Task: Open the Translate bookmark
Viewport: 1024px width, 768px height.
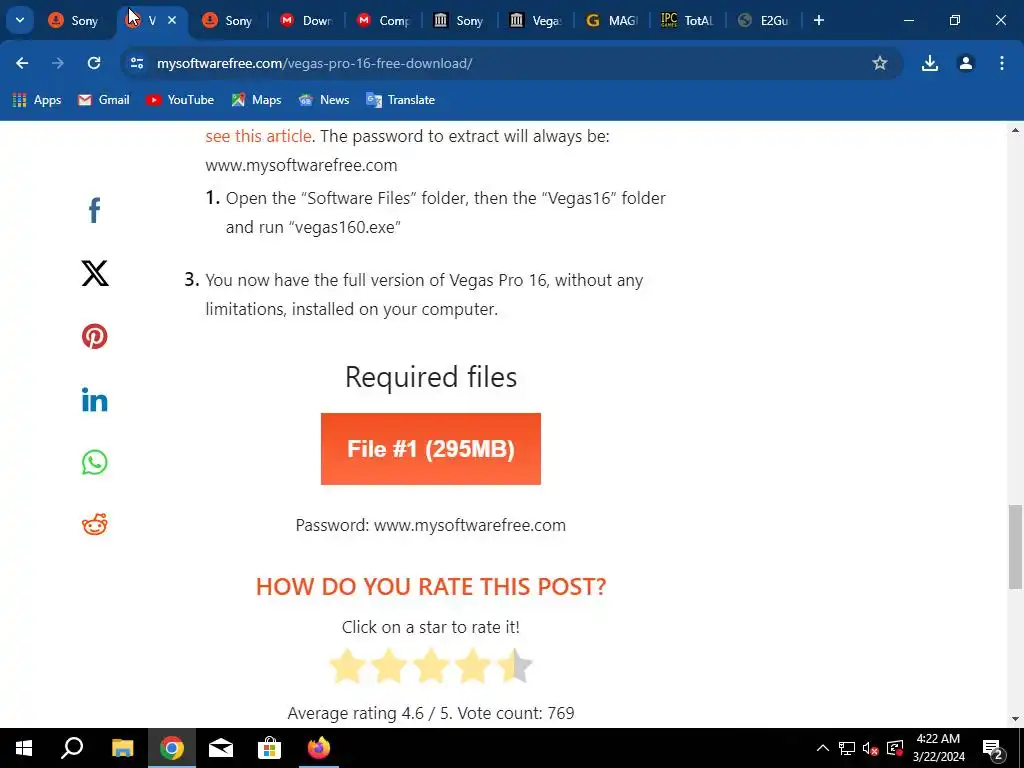Action: pyautogui.click(x=401, y=100)
